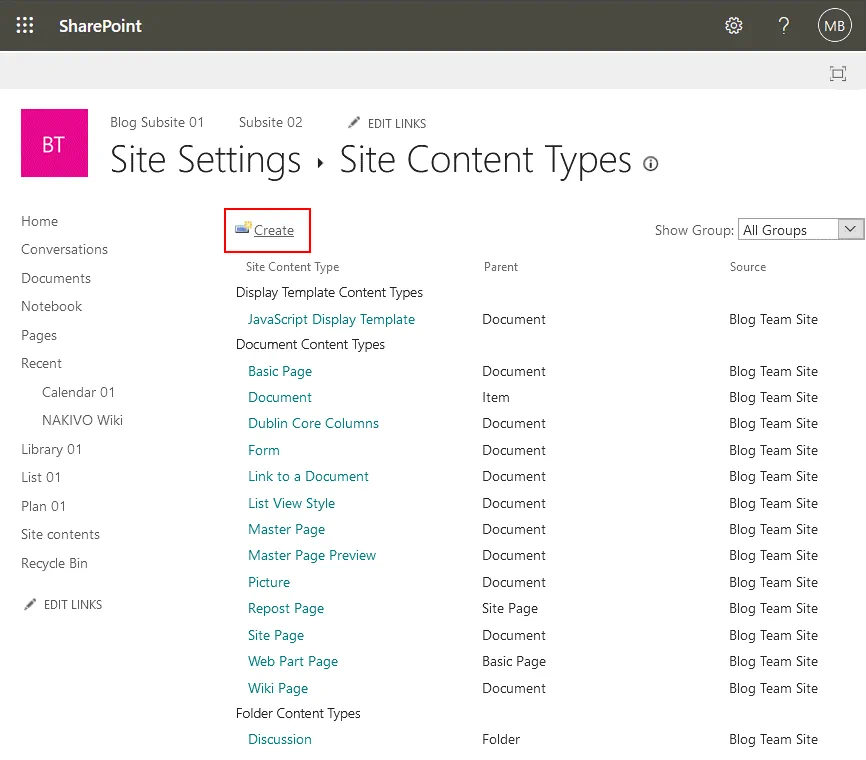Select Documents in left navigation
The width and height of the screenshot is (866, 760).
coord(56,278)
